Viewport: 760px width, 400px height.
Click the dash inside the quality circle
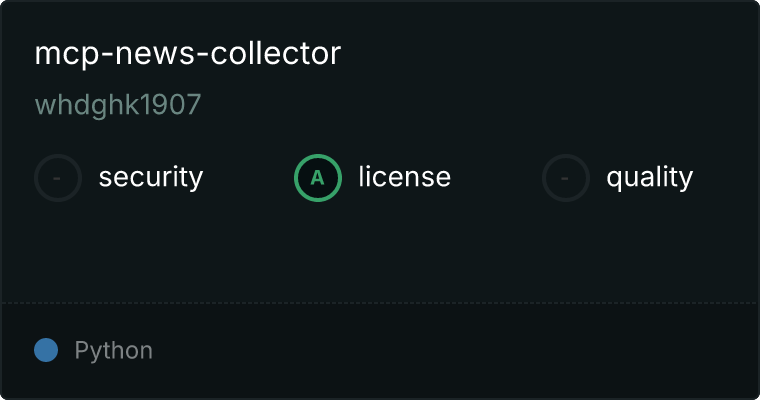tap(565, 178)
